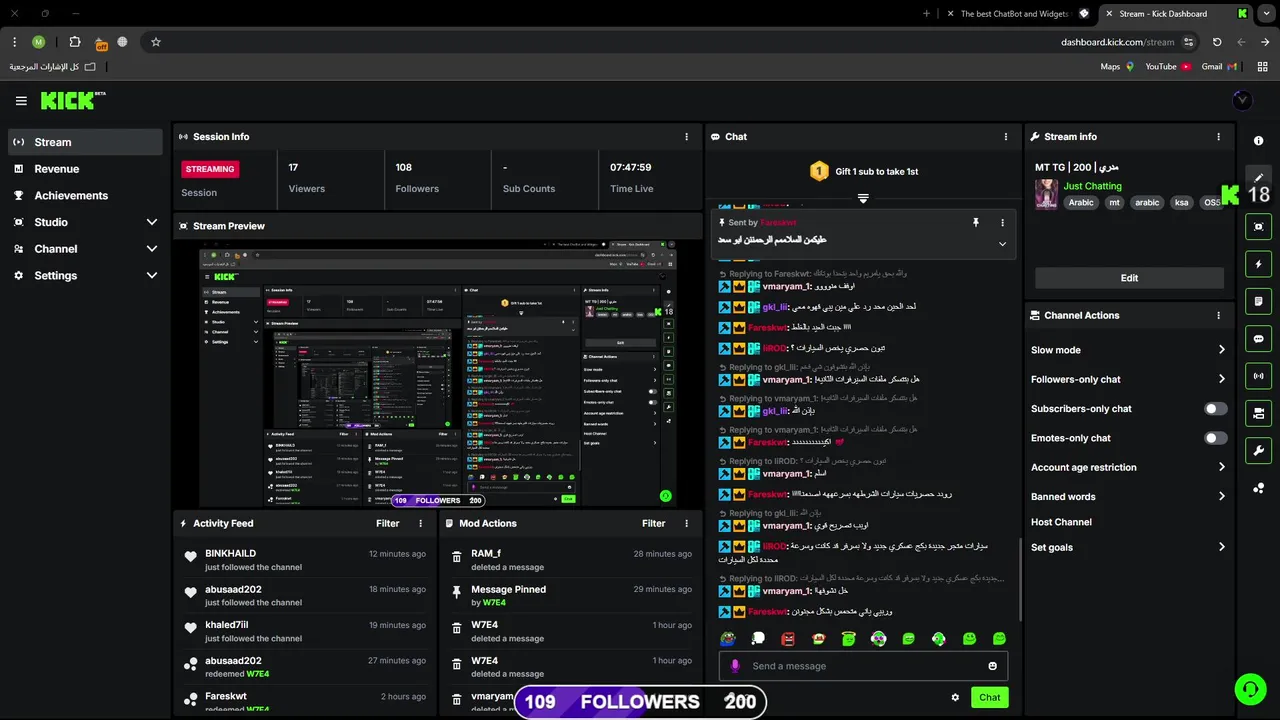Insert the white thinking bubble emote
Image resolution: width=1280 pixels, height=720 pixels.
tap(758, 639)
